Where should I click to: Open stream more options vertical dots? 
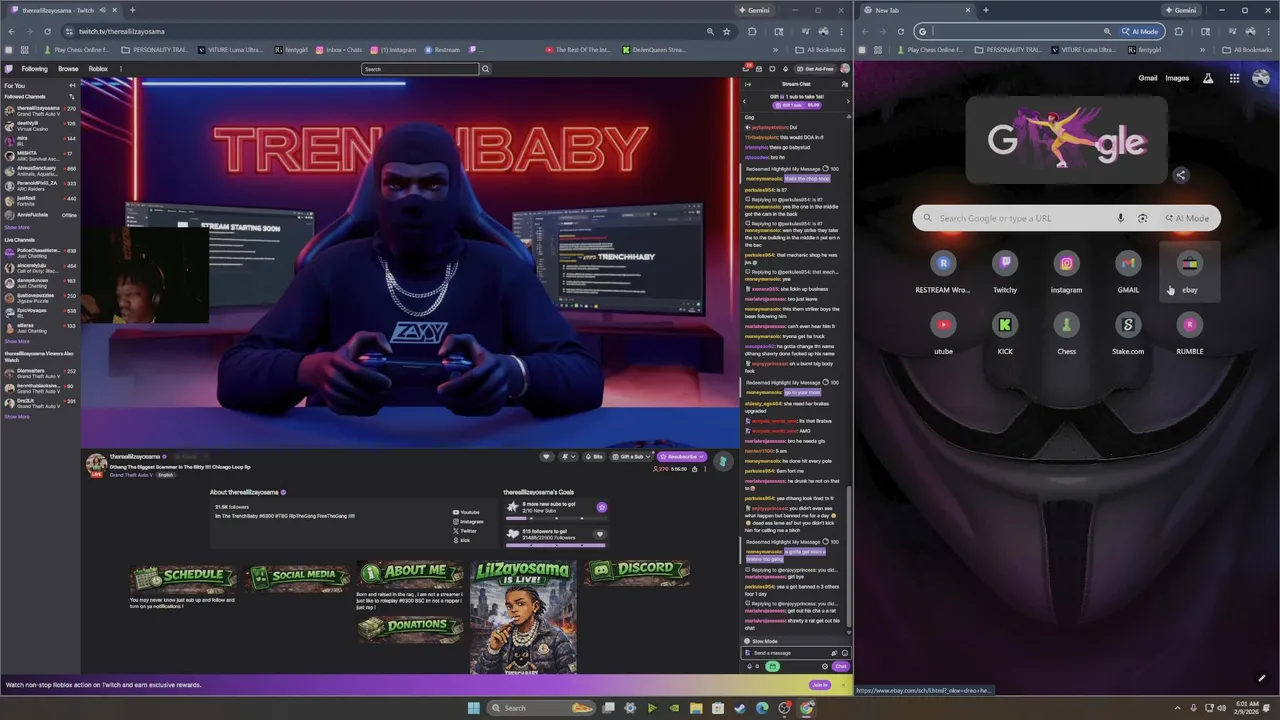(705, 469)
